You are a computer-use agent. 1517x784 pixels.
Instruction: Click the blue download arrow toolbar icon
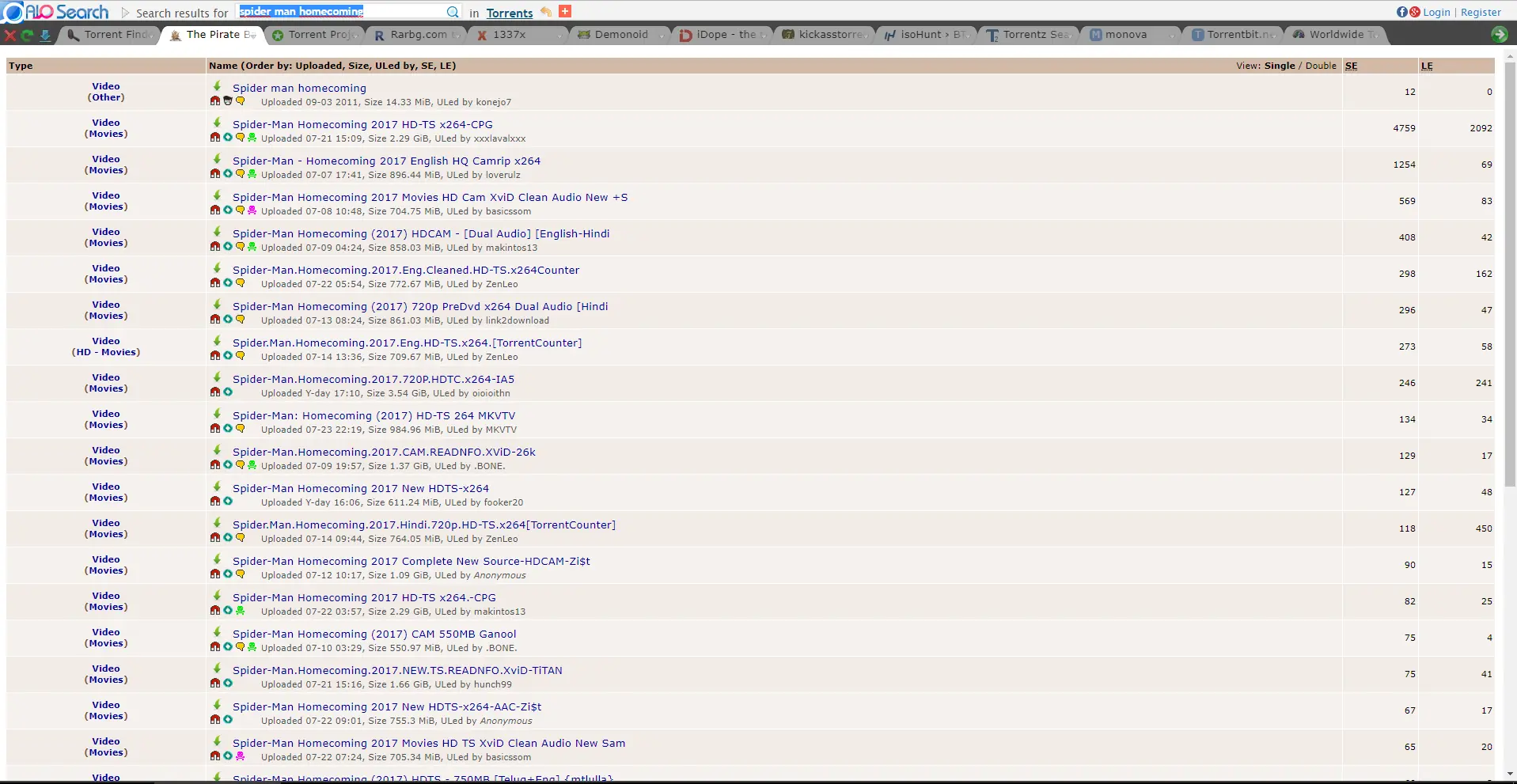coord(44,35)
